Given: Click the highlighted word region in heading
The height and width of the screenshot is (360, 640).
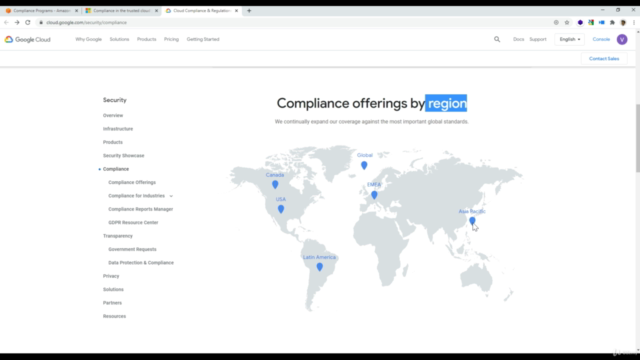Looking at the screenshot, I should coord(446,103).
